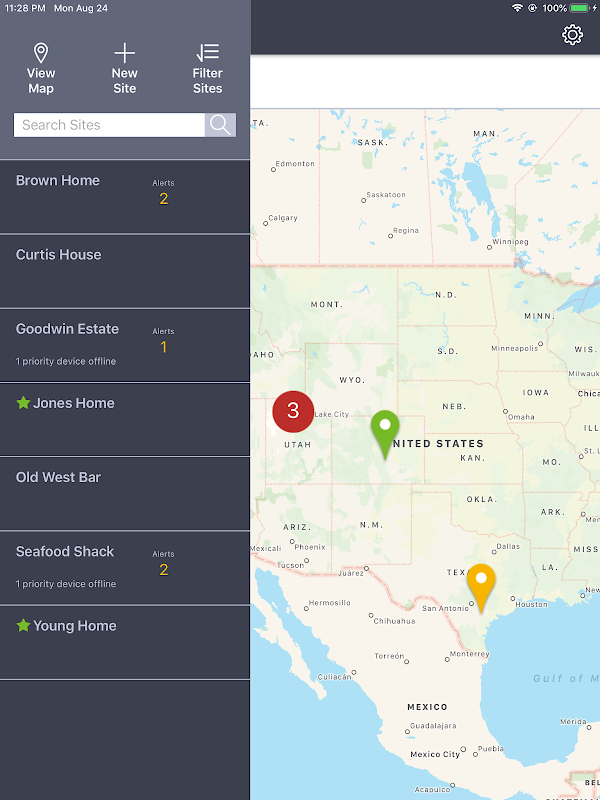Click the Monterrey label on map
Viewport: 600px width, 800px height.
pyautogui.click(x=469, y=654)
